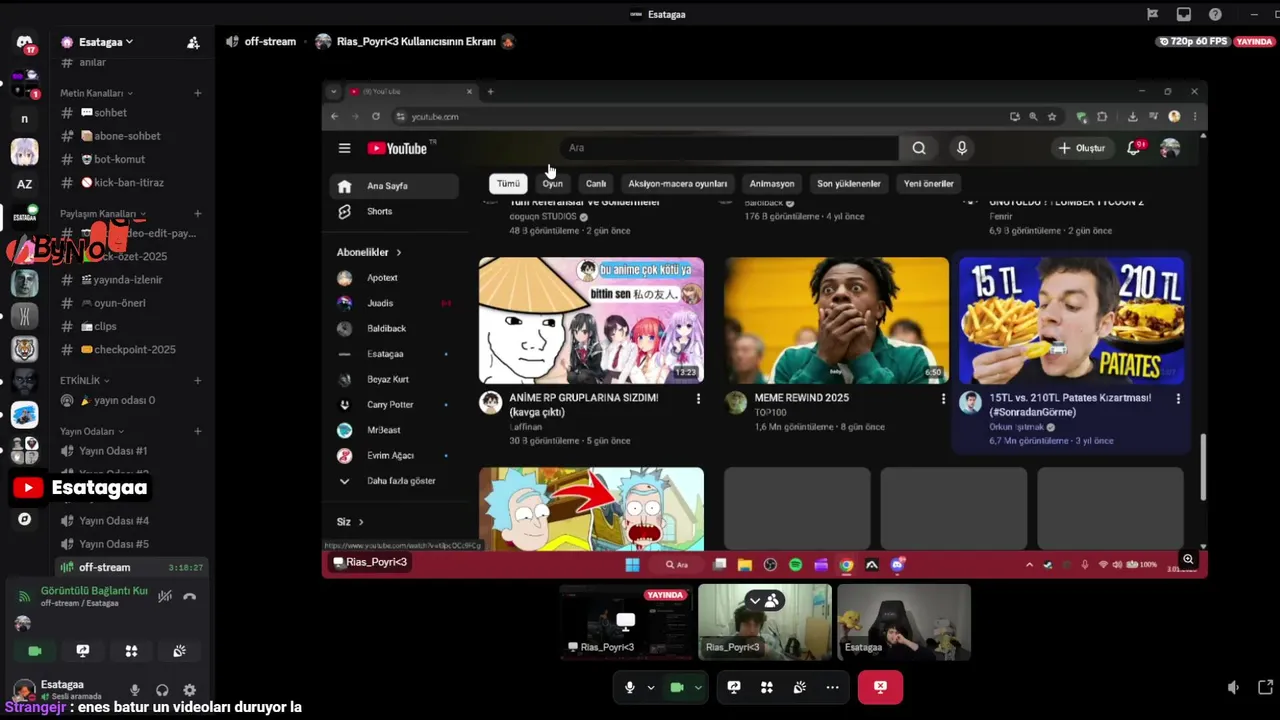Open more options ellipsis in call bar
Viewport: 1280px width, 720px height.
point(832,687)
